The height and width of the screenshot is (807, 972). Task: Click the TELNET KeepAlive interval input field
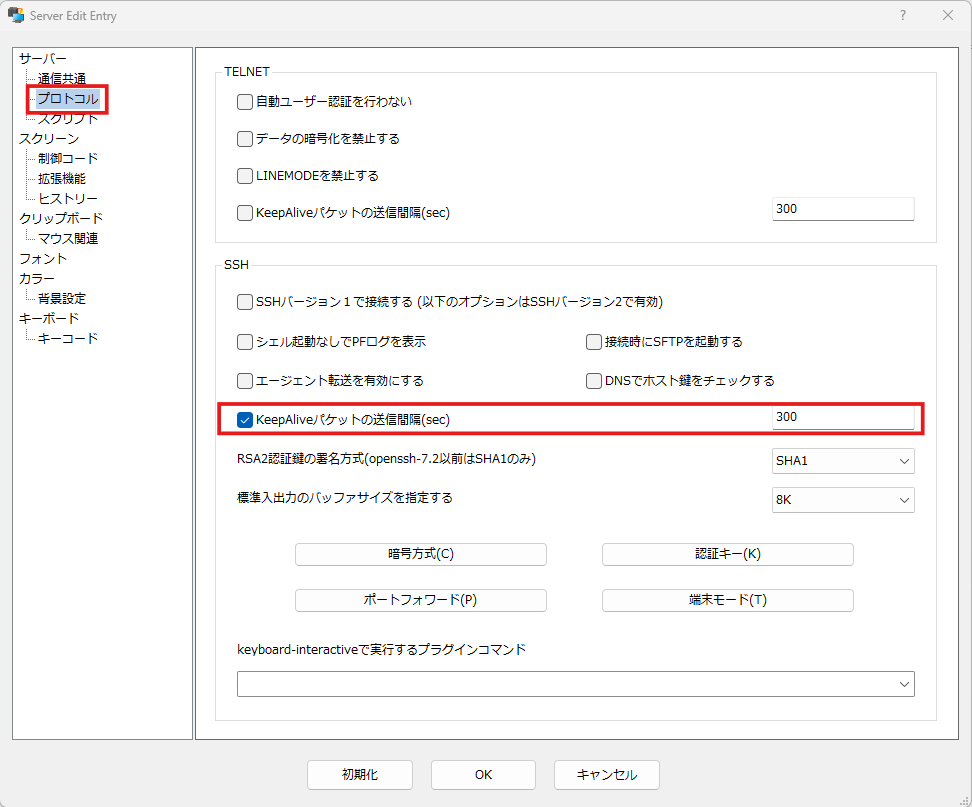843,209
